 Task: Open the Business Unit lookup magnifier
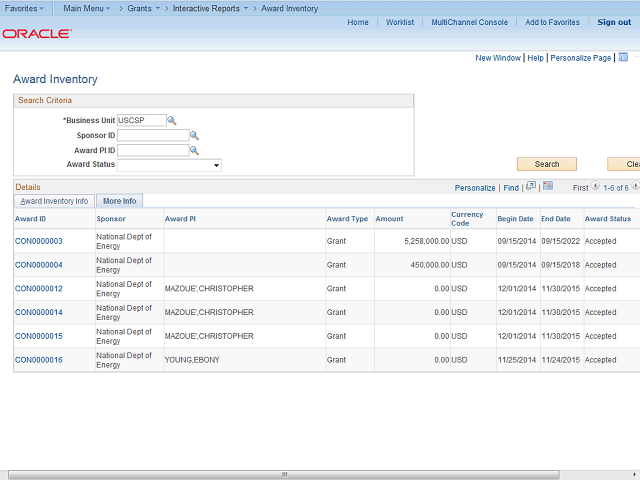172,120
